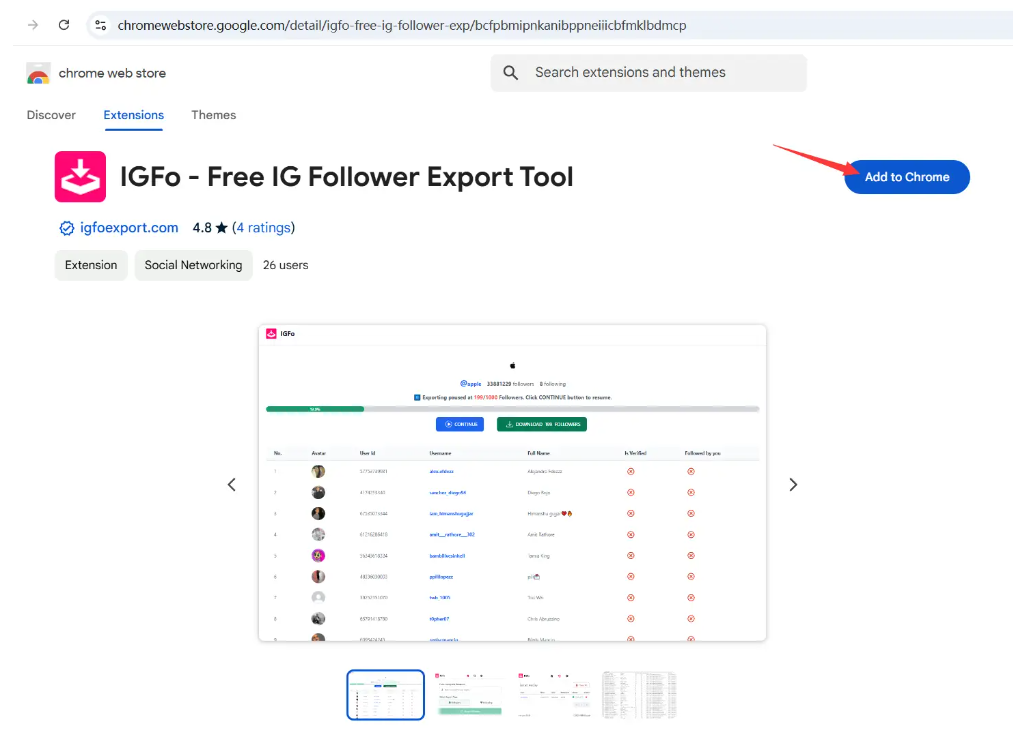Show previous screenshot with left chevron
The height and width of the screenshot is (753, 1013).
click(x=232, y=484)
